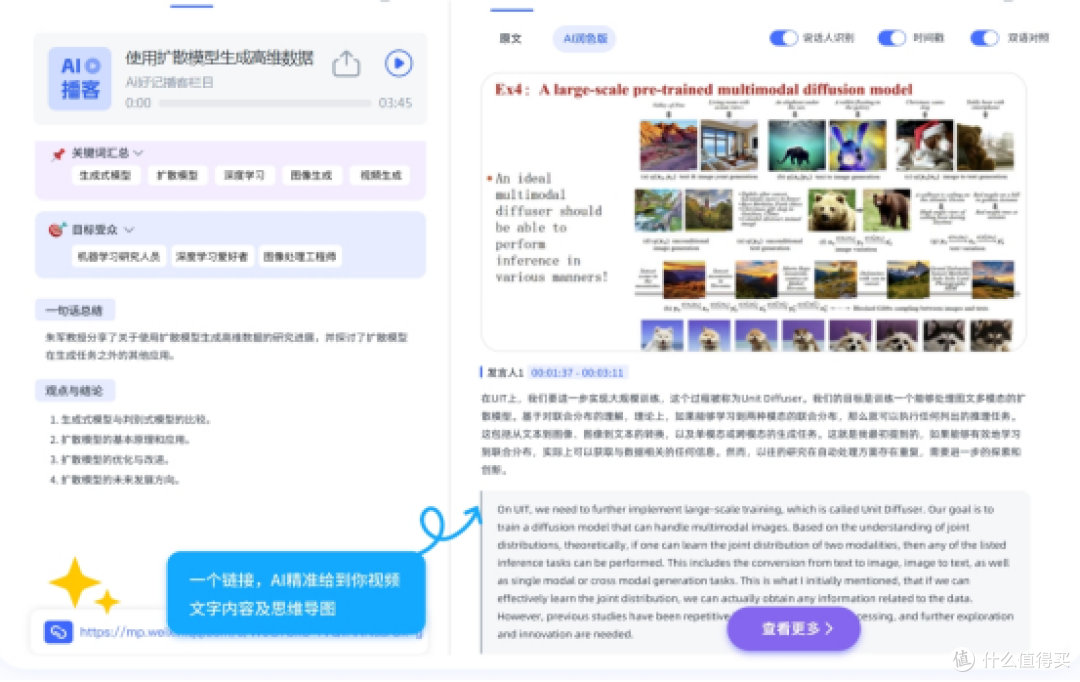Click the 深度学习爱好者 audience tag
The height and width of the screenshot is (682, 1080).
point(211,257)
